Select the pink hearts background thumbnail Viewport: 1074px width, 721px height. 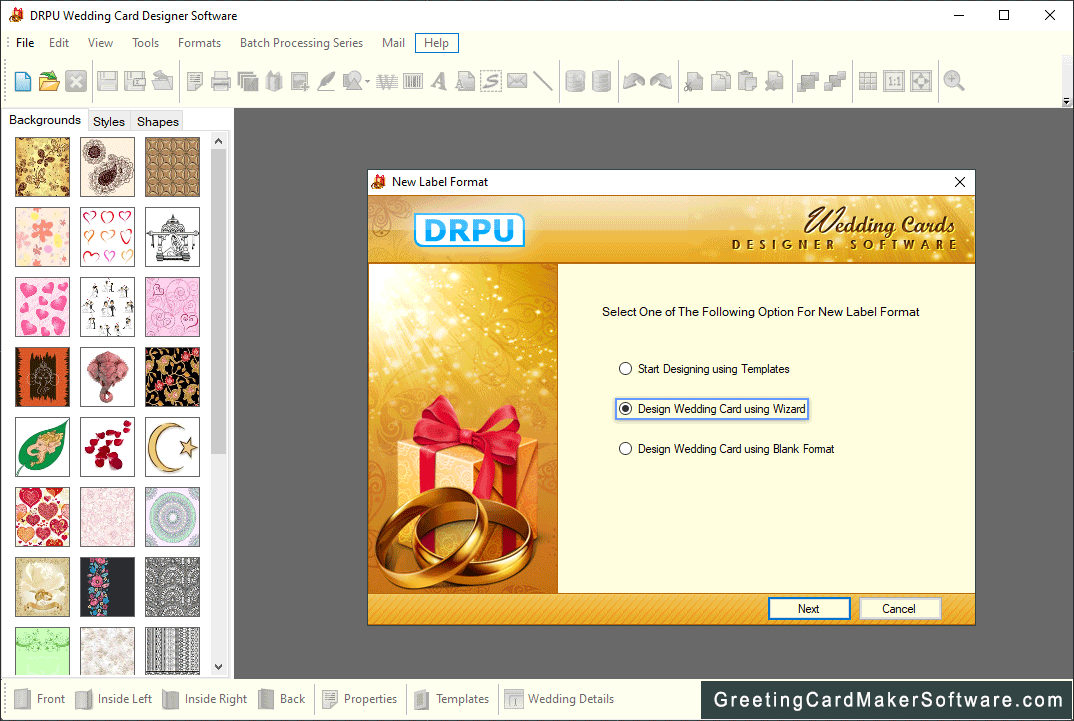coord(42,307)
